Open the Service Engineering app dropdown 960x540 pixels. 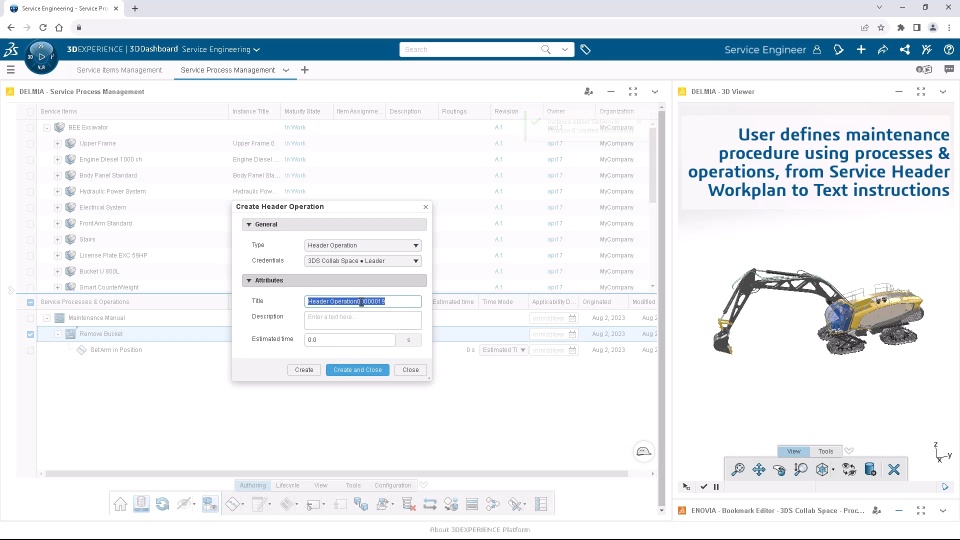(x=257, y=50)
